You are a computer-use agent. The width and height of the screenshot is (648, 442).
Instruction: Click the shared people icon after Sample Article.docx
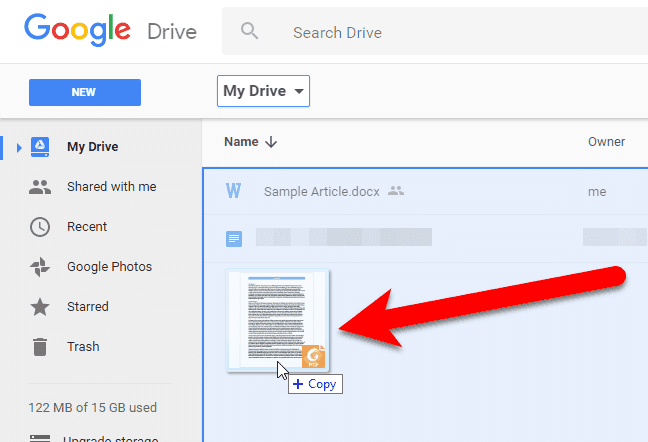click(x=396, y=191)
